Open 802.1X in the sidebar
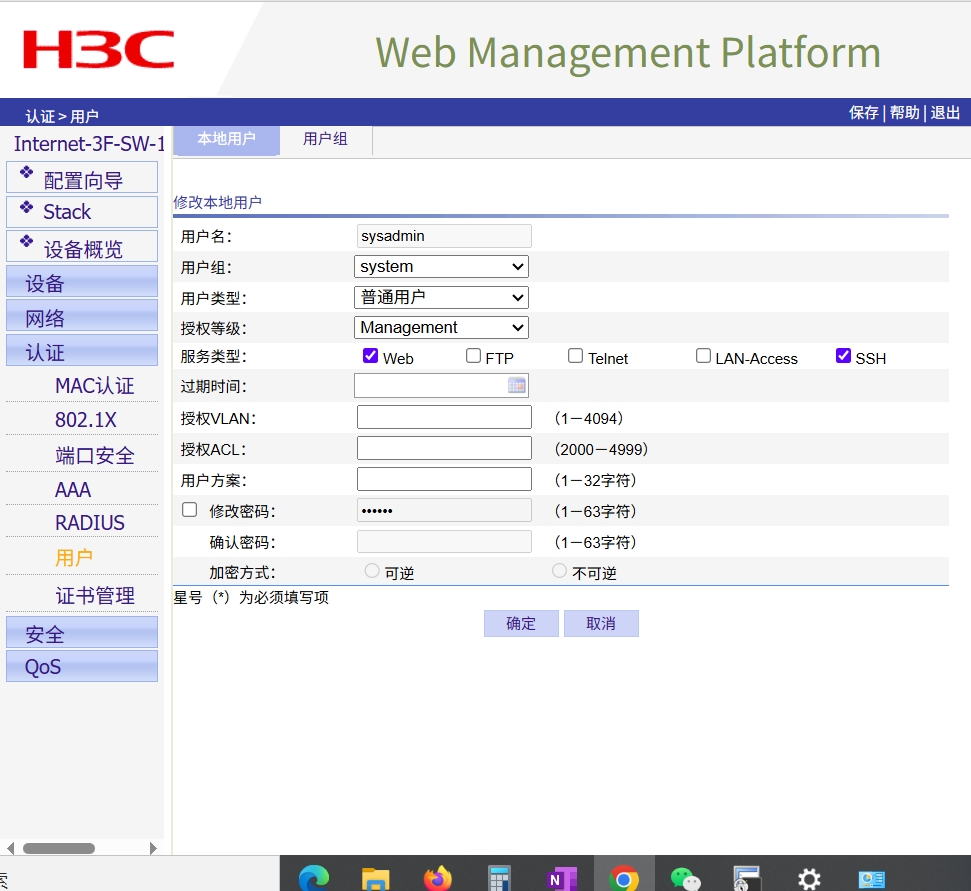Viewport: 971px width, 891px height. click(x=85, y=420)
